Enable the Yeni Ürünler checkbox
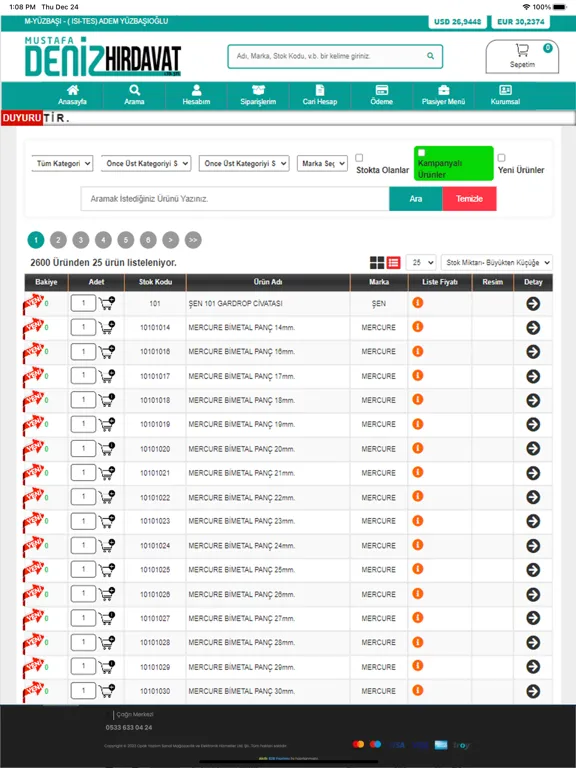 coord(501,158)
